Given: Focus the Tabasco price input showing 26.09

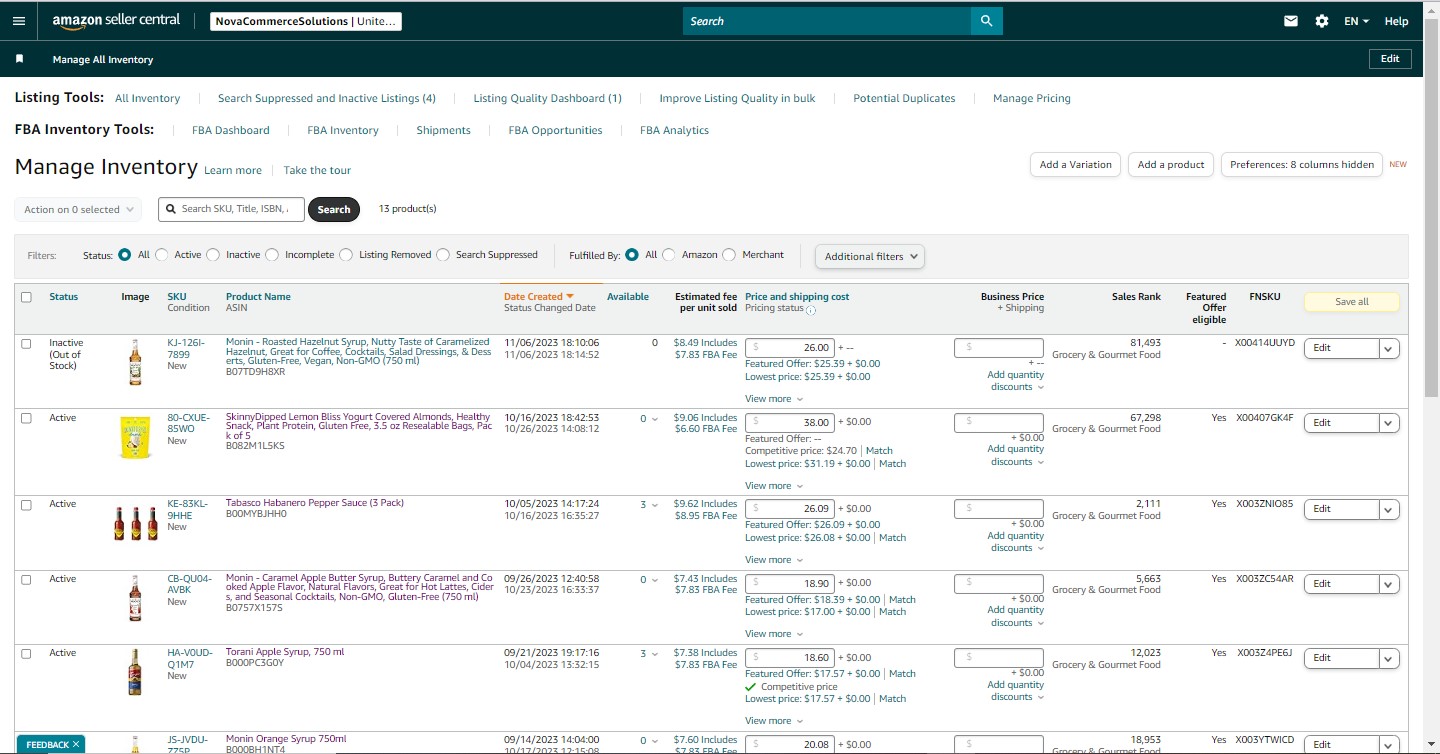Looking at the screenshot, I should [x=790, y=509].
